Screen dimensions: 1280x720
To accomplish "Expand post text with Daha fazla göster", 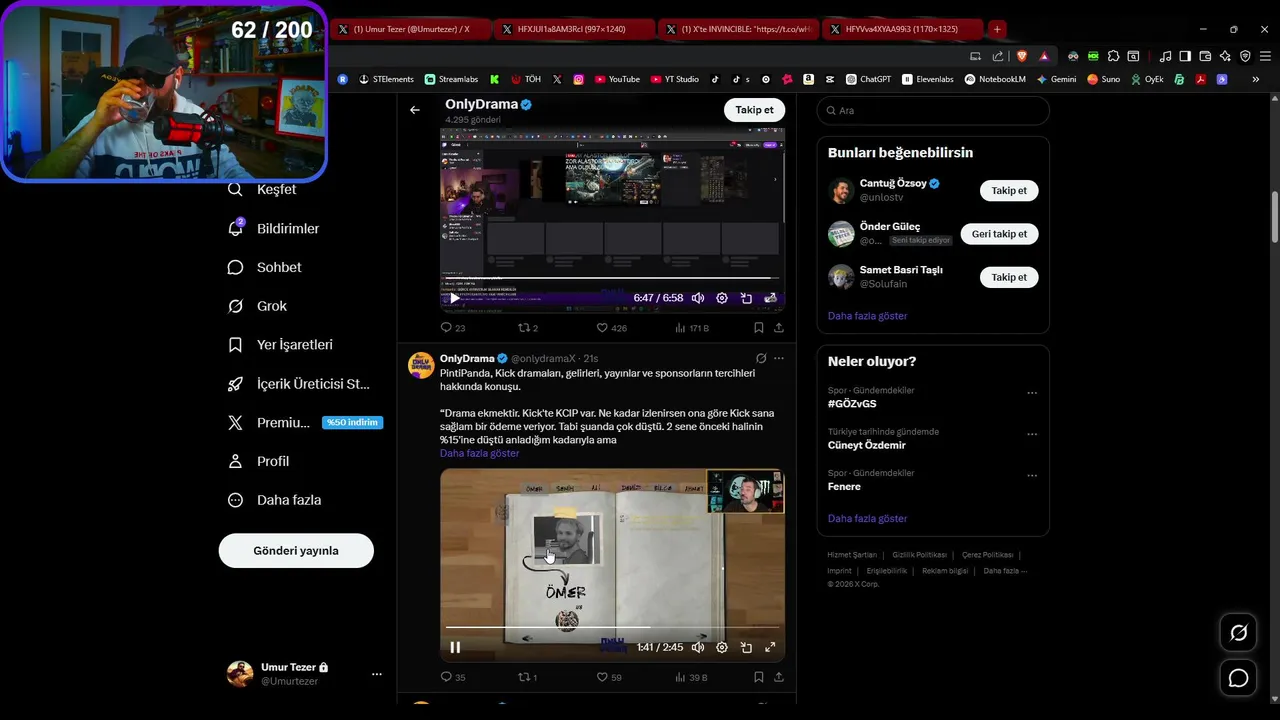I will click(479, 453).
